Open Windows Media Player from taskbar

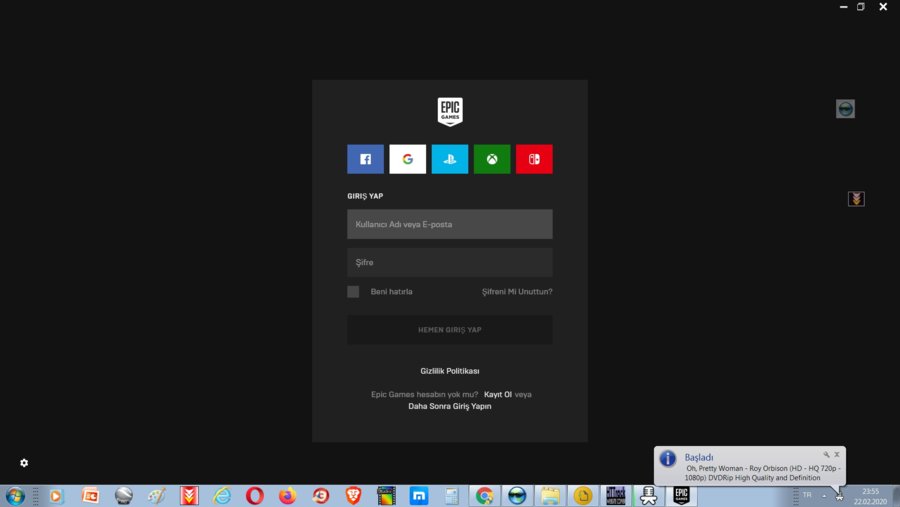(x=56, y=496)
